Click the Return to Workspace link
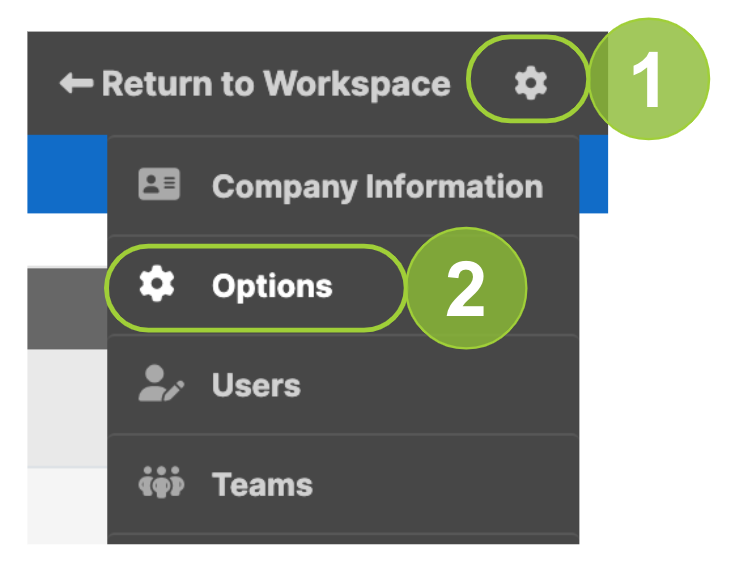Image resolution: width=732 pixels, height=562 pixels. [255, 84]
